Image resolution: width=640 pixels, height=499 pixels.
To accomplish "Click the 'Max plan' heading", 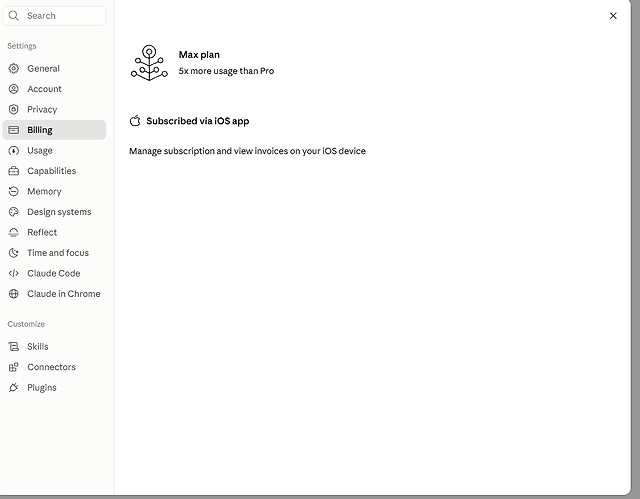I will click(199, 55).
